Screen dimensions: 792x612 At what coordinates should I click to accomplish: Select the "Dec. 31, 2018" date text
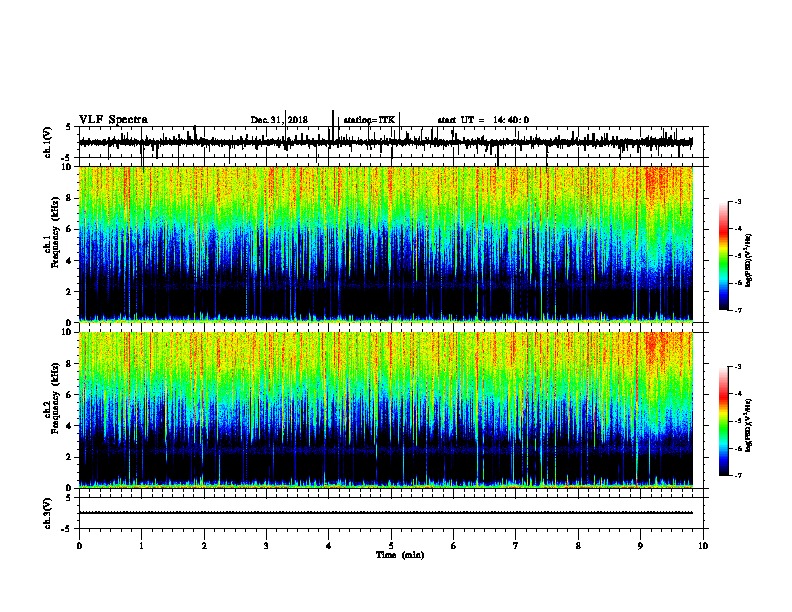(279, 120)
